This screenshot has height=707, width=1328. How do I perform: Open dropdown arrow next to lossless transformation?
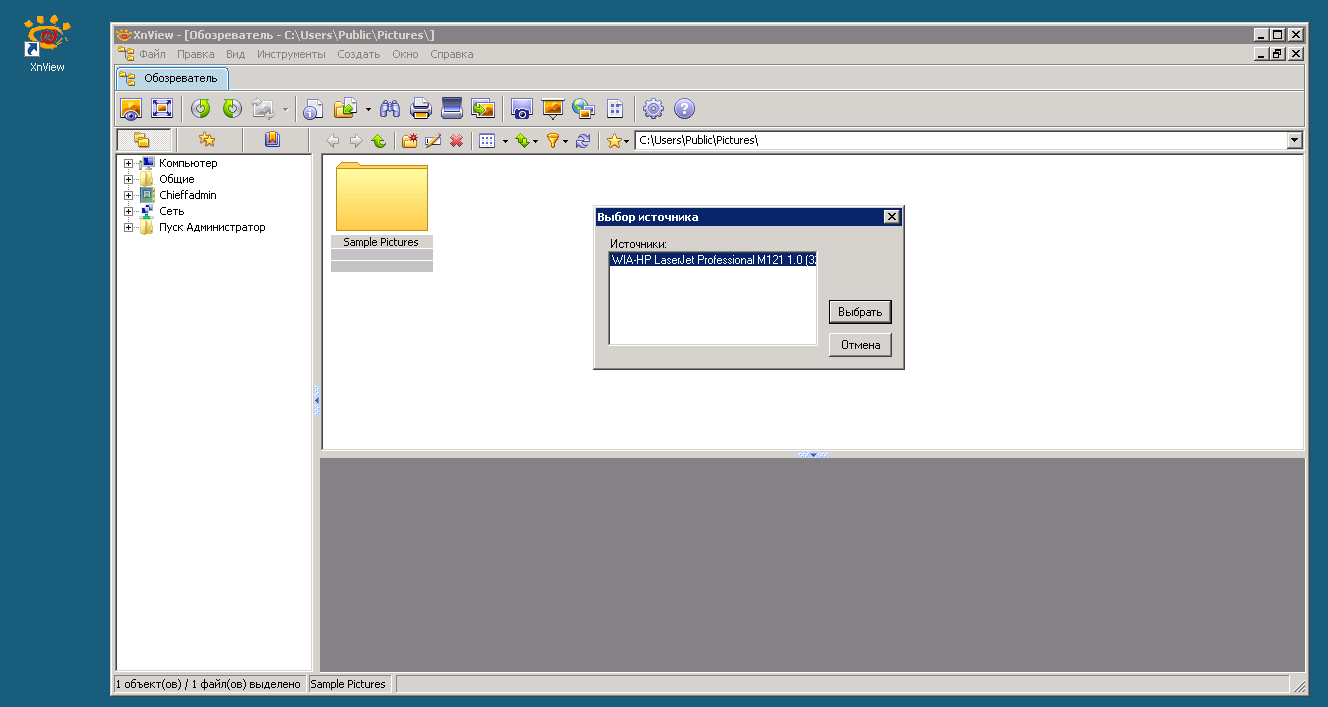click(x=285, y=109)
